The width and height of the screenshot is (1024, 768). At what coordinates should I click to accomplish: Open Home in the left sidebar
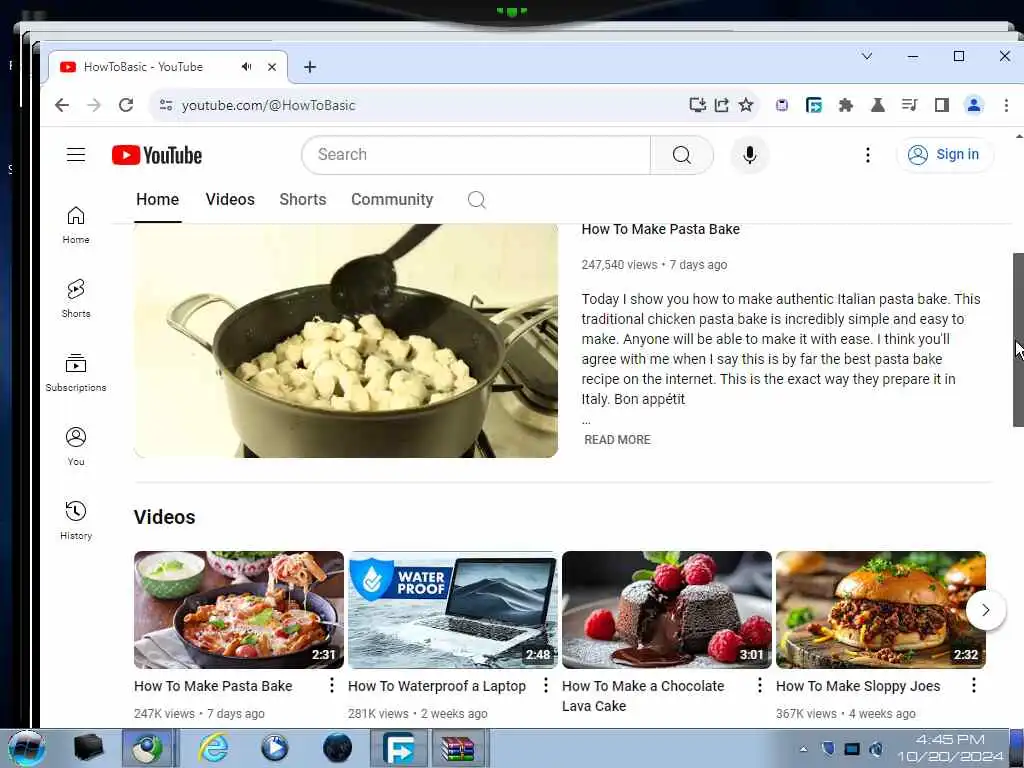point(76,225)
